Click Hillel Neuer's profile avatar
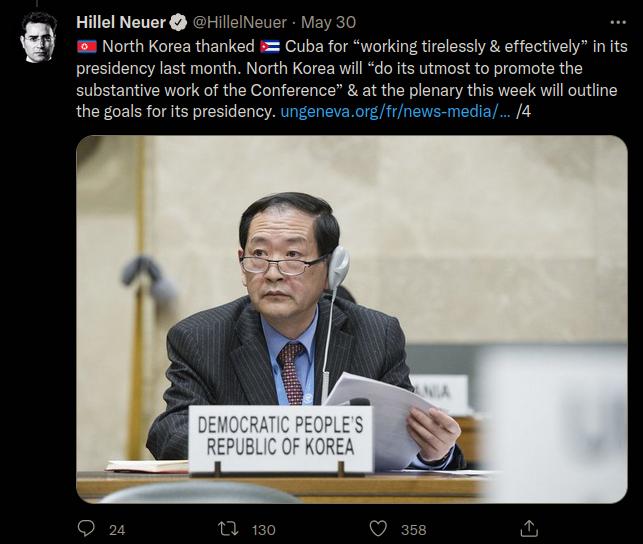Screen dimensions: 643x544 [x=39, y=37]
